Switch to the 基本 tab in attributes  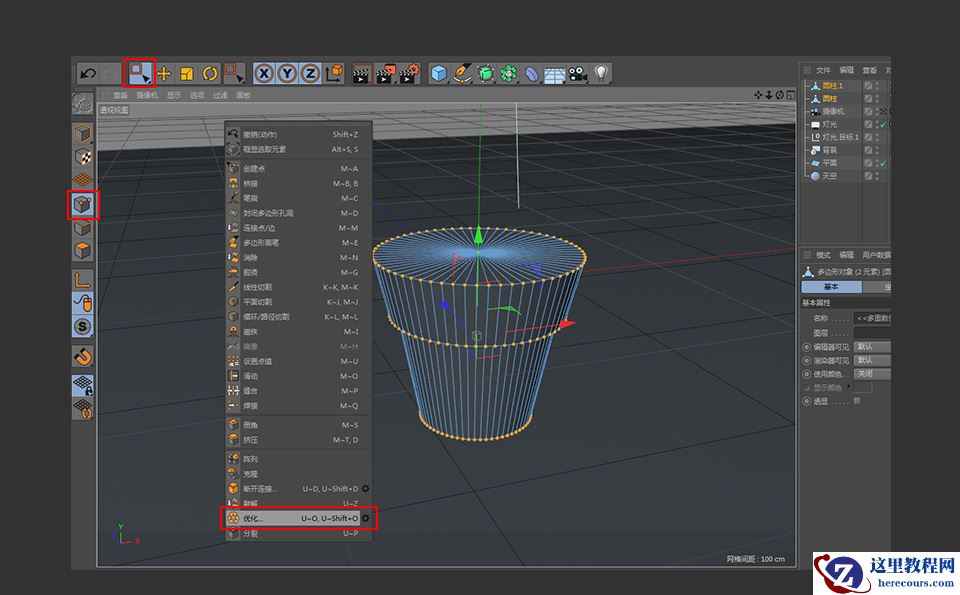click(831, 287)
